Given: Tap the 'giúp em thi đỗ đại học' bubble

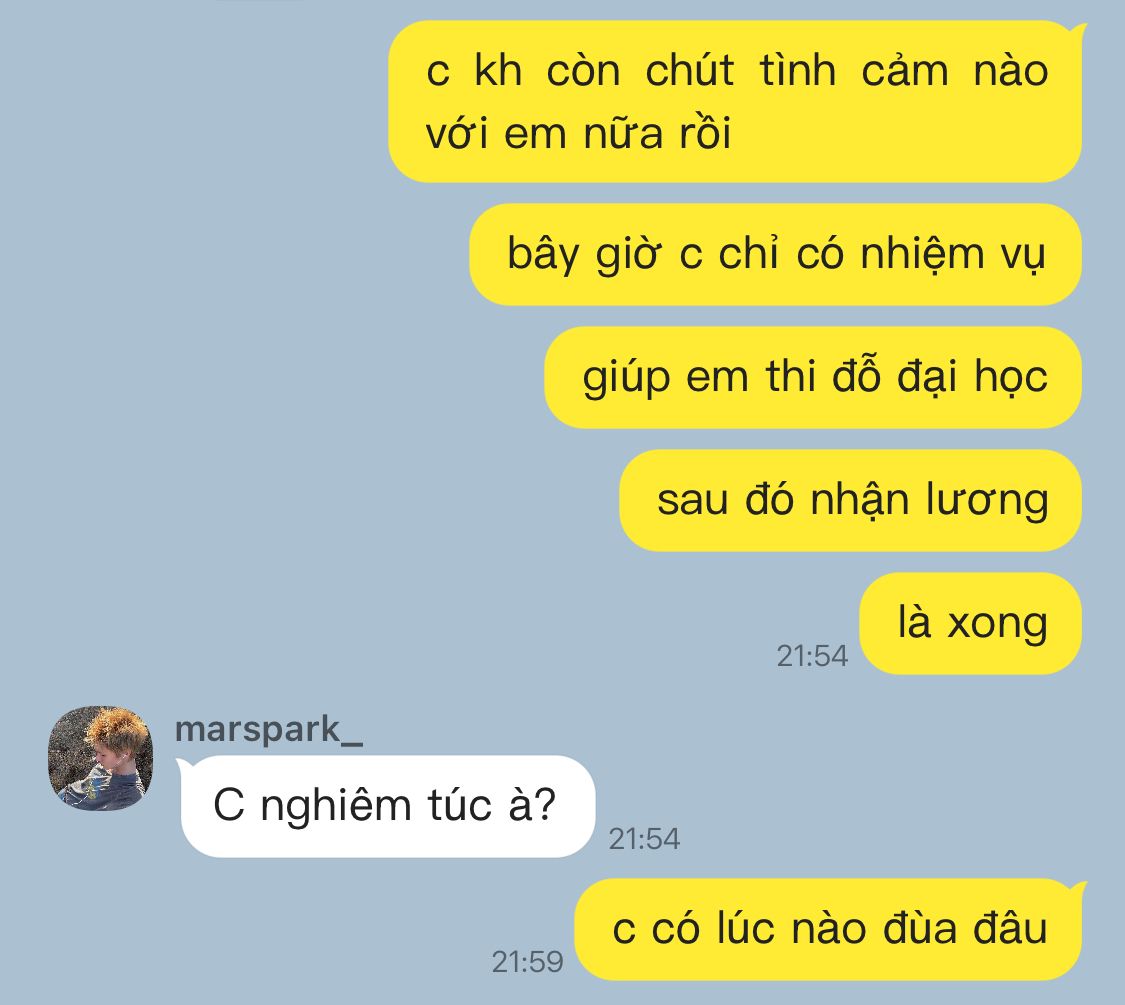Looking at the screenshot, I should [813, 377].
